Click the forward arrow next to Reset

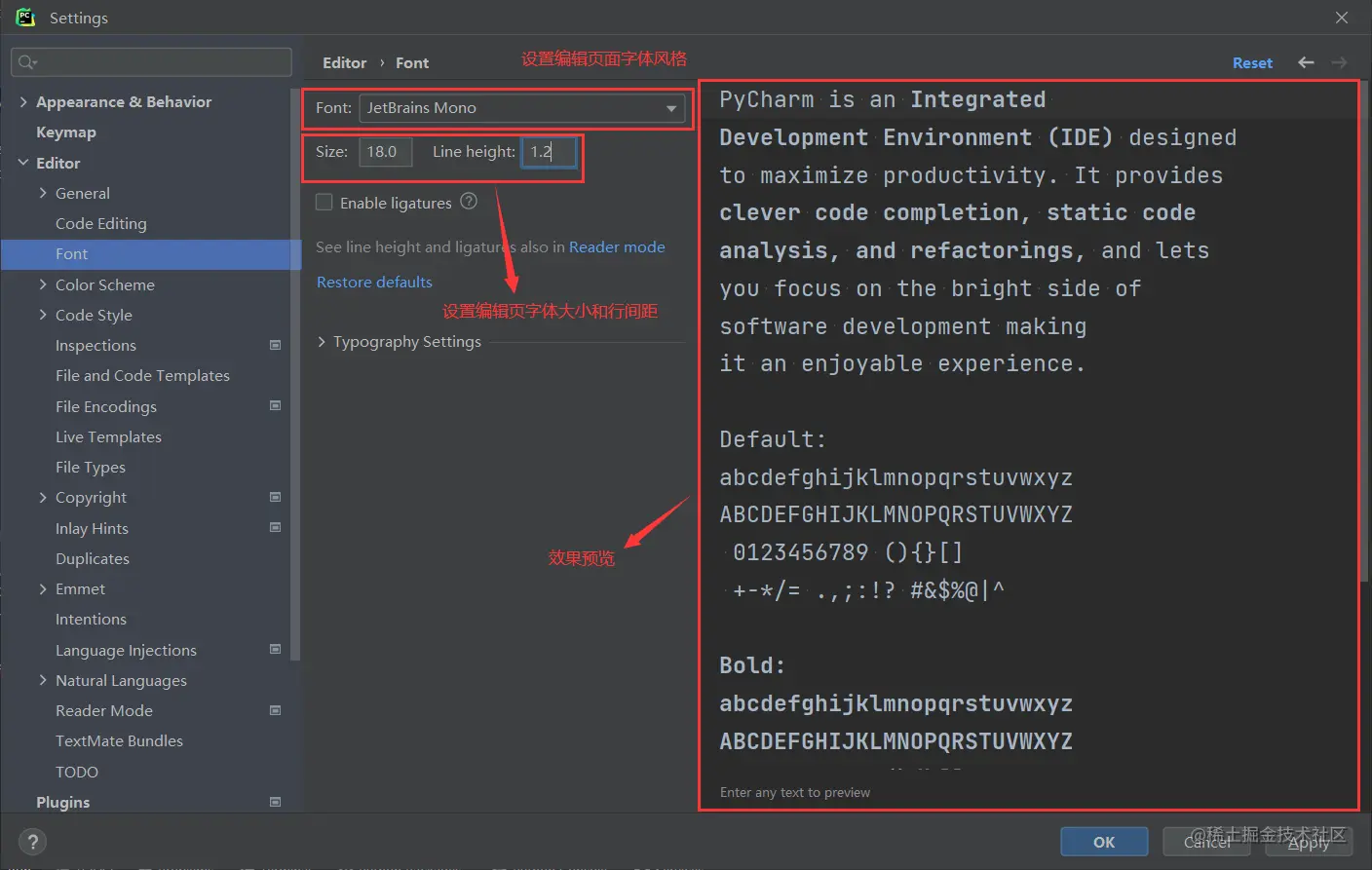click(1339, 62)
